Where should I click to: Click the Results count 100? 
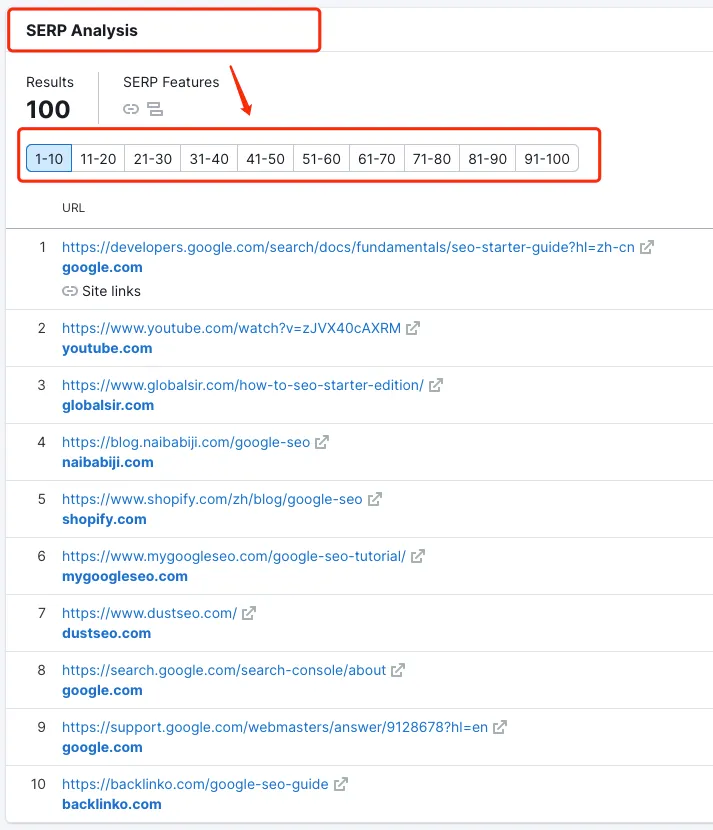click(x=48, y=110)
